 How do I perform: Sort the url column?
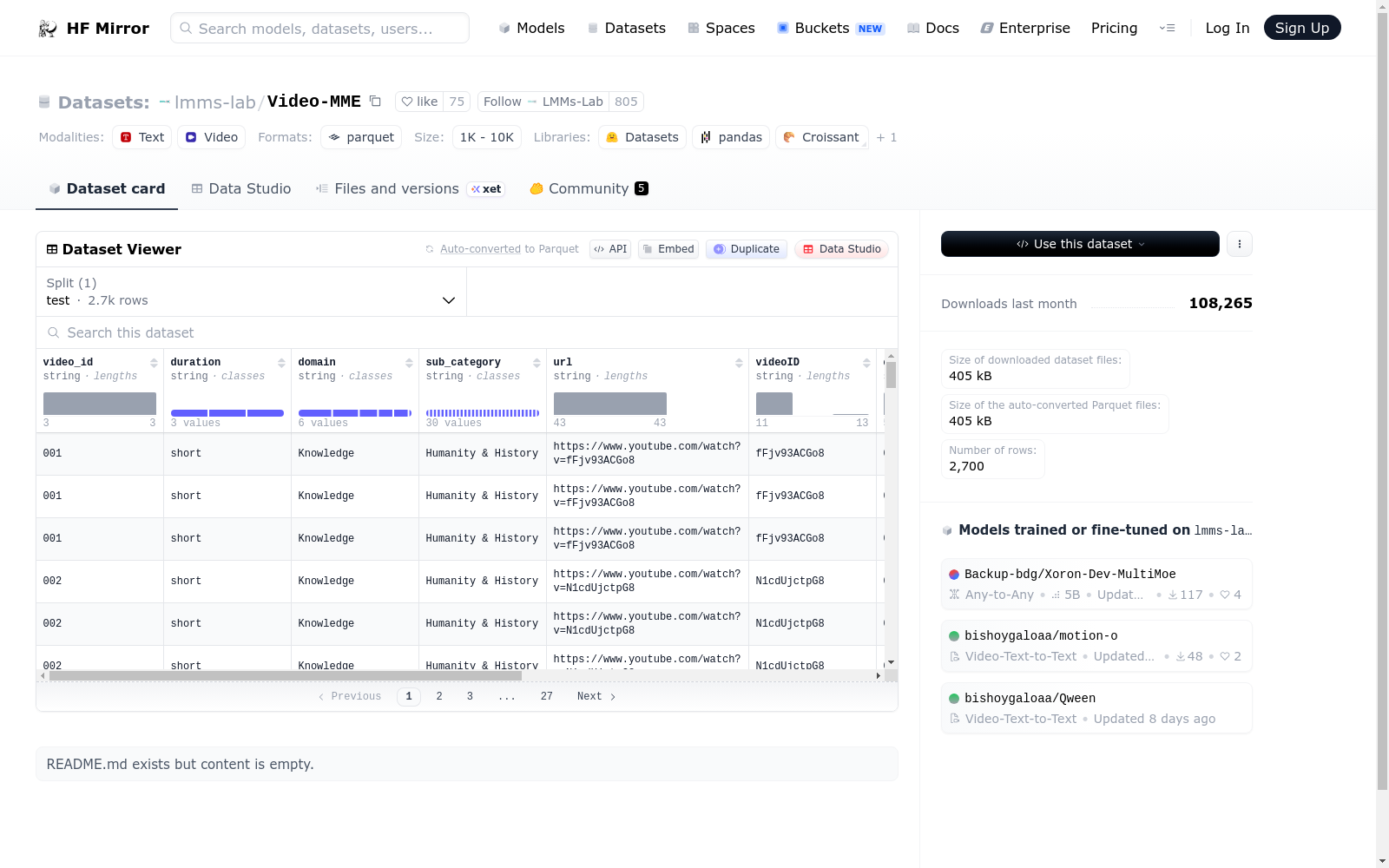739,363
